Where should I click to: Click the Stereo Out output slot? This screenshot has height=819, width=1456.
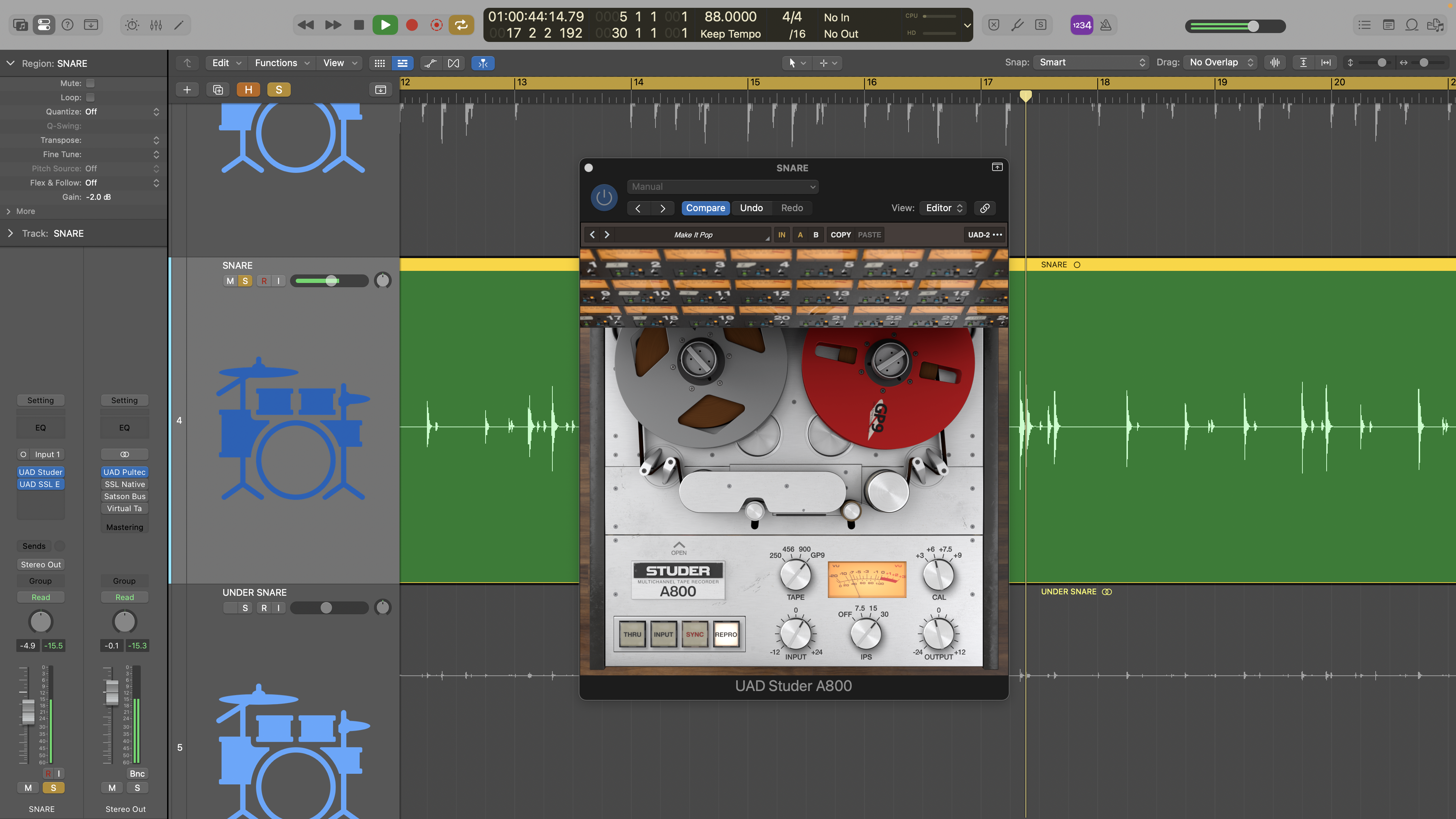click(41, 564)
